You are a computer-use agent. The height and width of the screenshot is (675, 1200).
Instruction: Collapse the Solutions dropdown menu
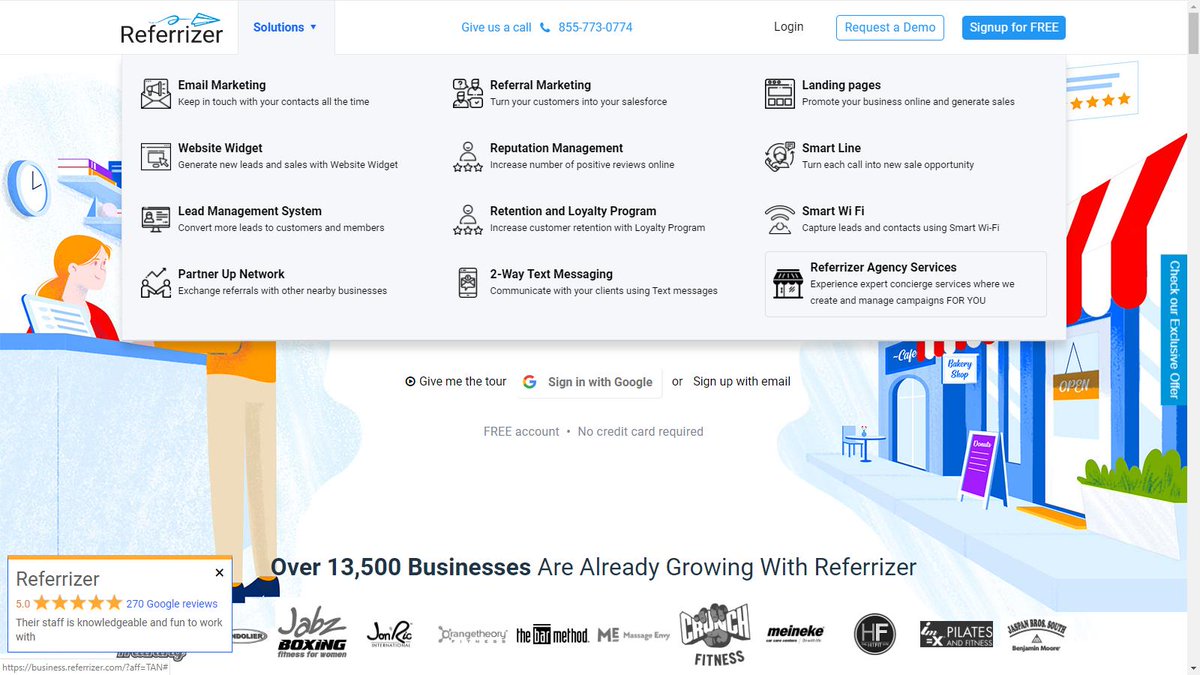285,27
